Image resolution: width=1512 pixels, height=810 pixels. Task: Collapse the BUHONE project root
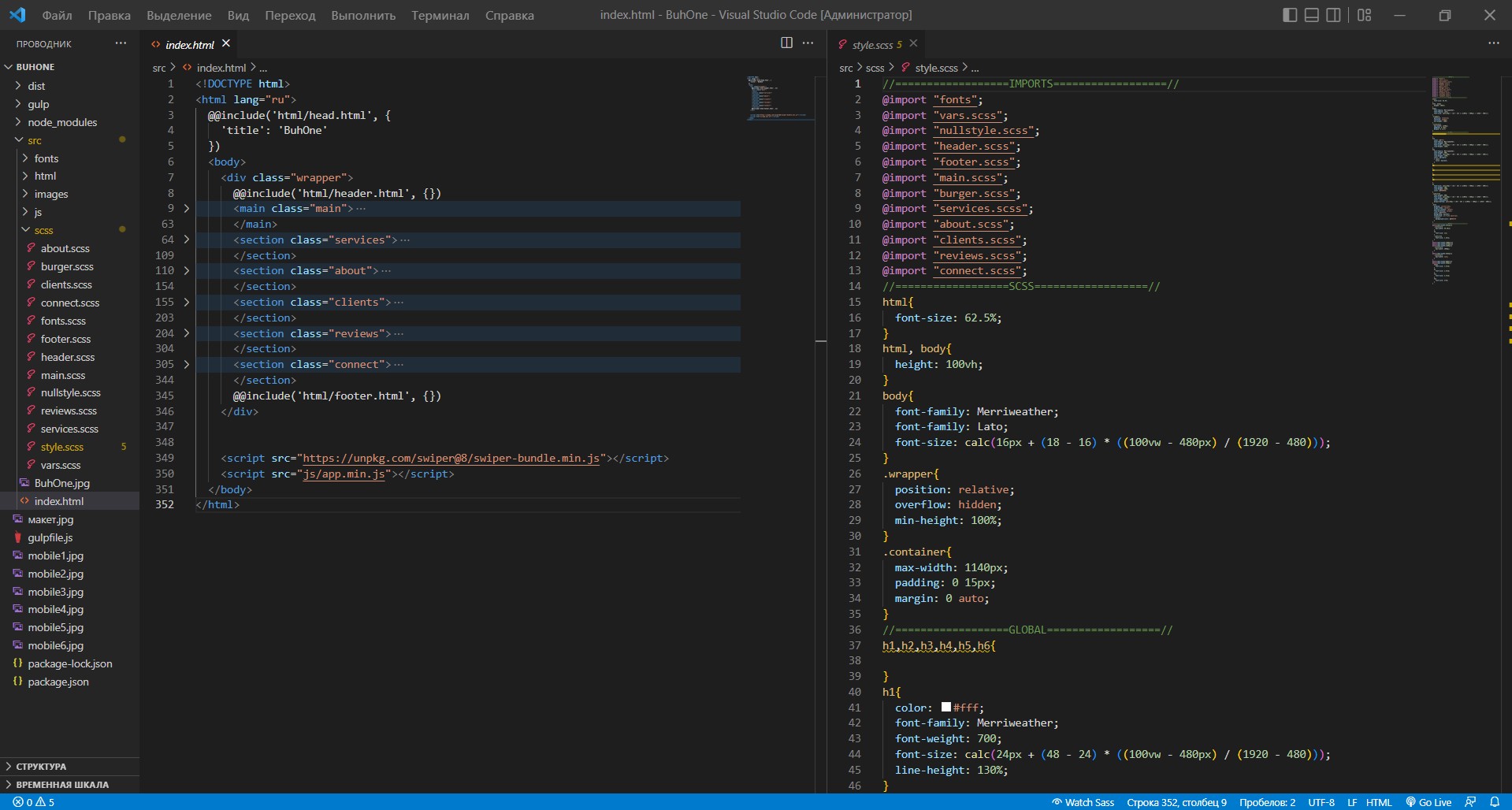69,67
